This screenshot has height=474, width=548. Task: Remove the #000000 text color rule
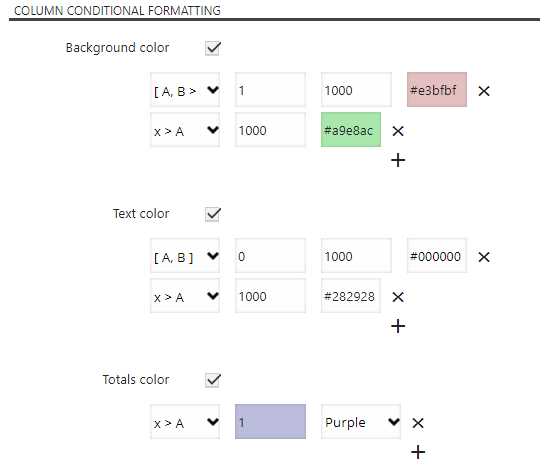click(x=484, y=257)
